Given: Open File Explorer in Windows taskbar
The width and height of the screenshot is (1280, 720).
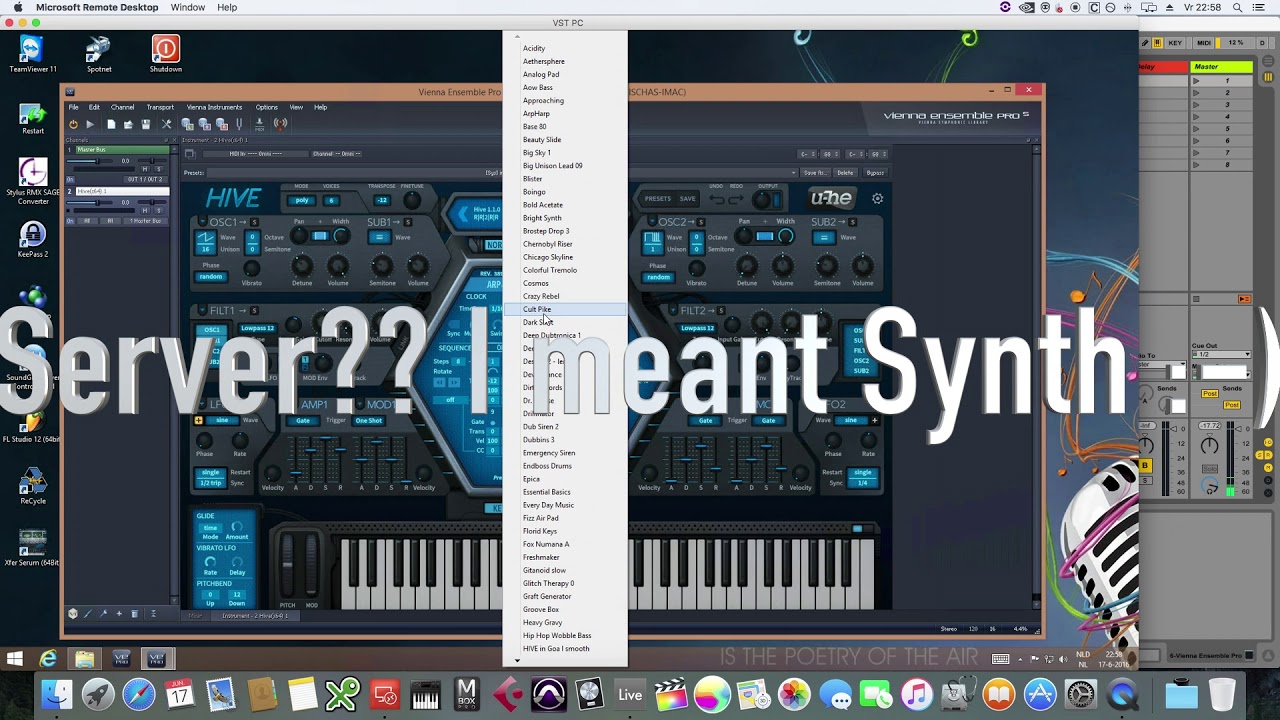Looking at the screenshot, I should [85, 659].
